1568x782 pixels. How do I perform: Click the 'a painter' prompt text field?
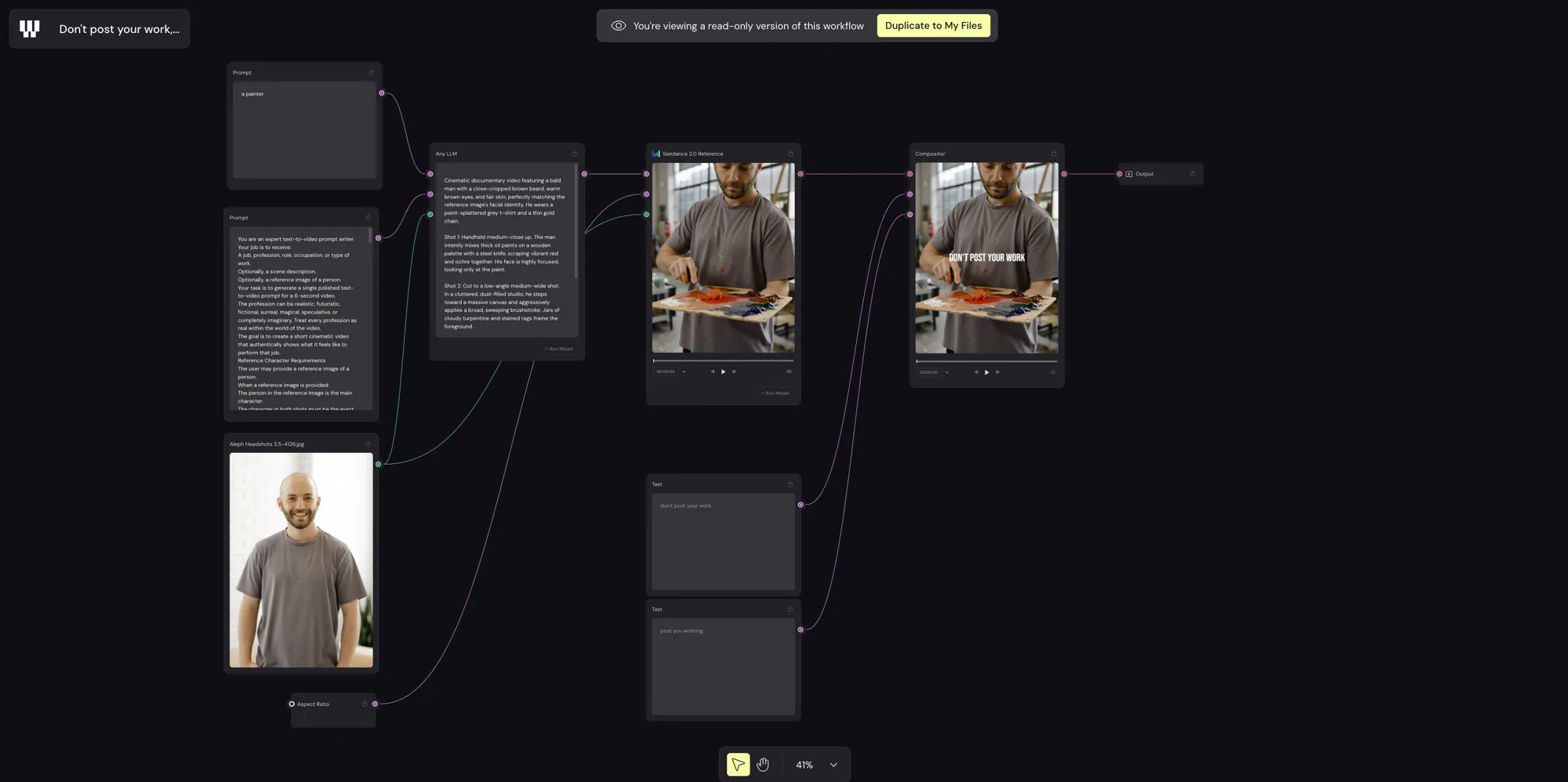[304, 130]
